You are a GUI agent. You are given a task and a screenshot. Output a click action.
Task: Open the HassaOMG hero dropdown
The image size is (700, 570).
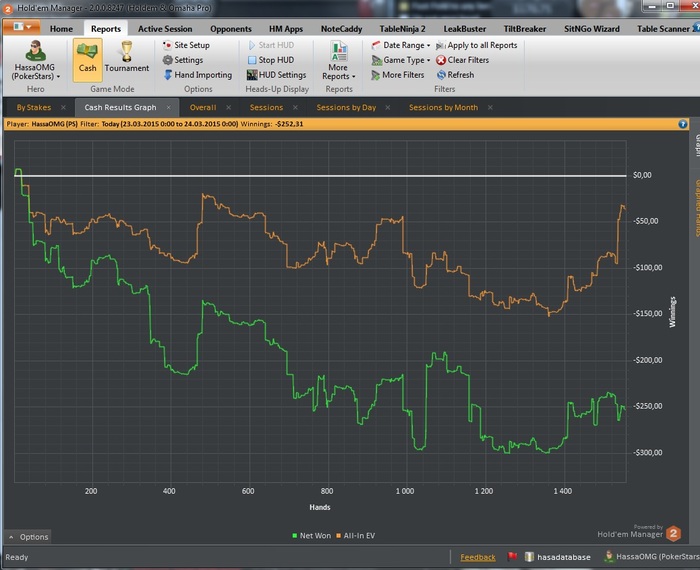36,60
